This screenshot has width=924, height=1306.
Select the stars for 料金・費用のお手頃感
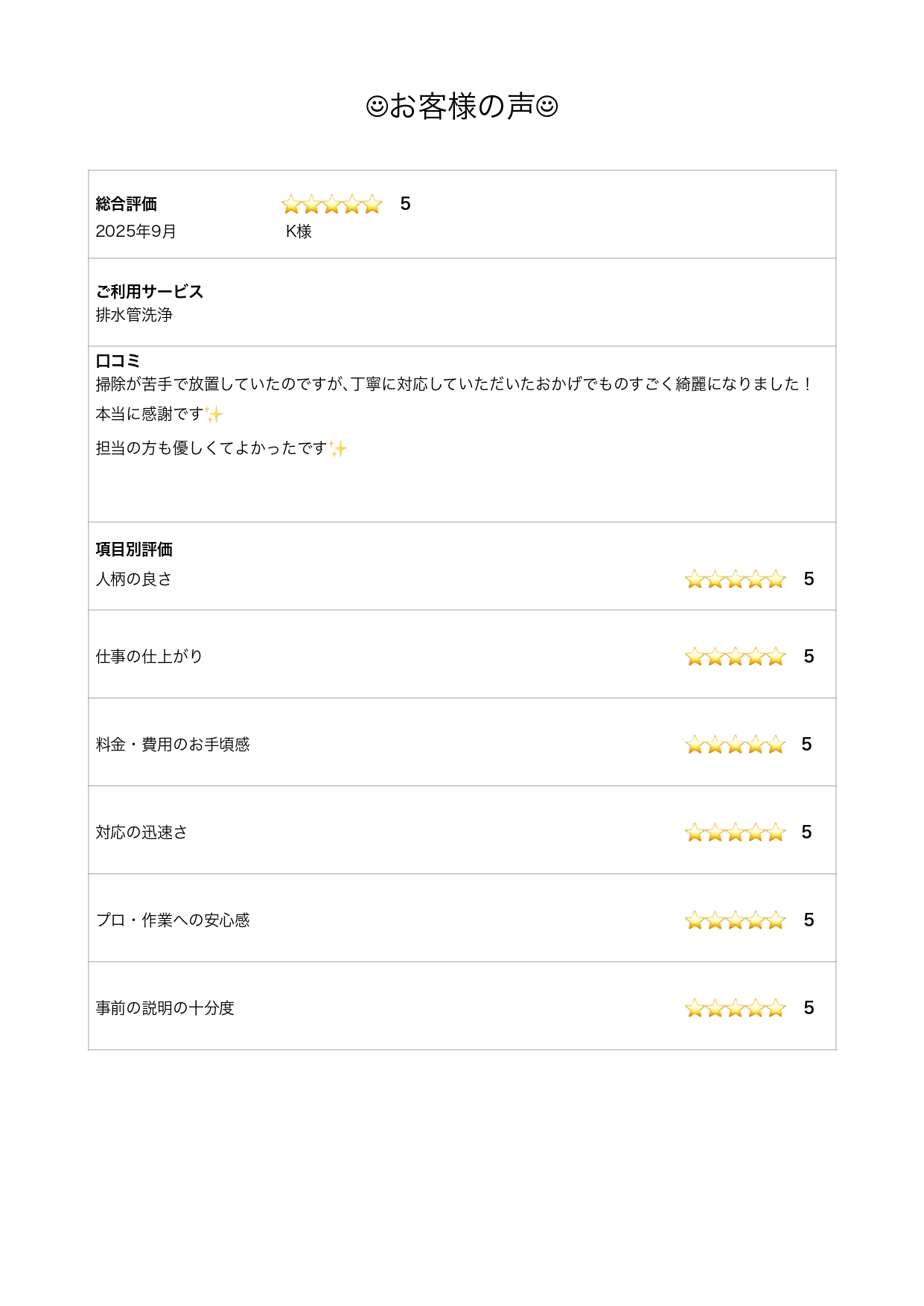[735, 745]
